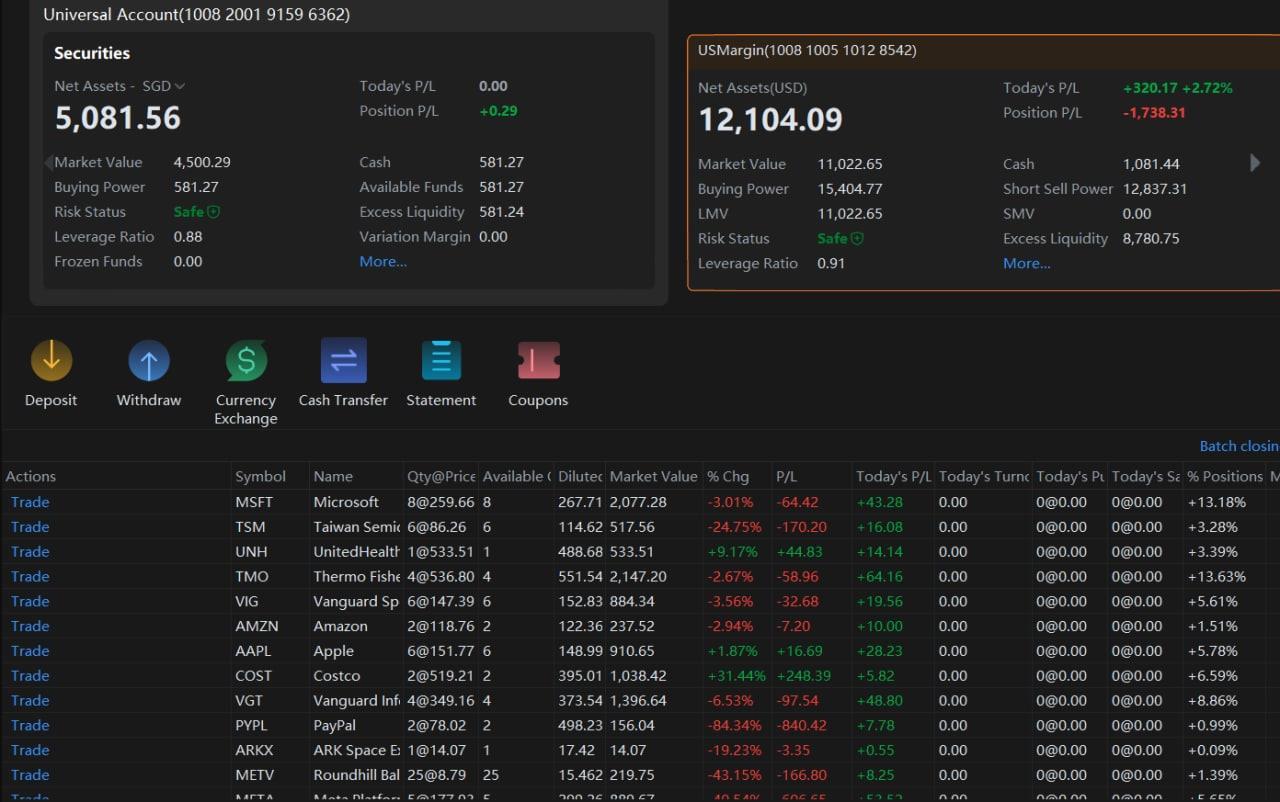
Task: Sort by the Symbol column header
Action: click(x=260, y=477)
